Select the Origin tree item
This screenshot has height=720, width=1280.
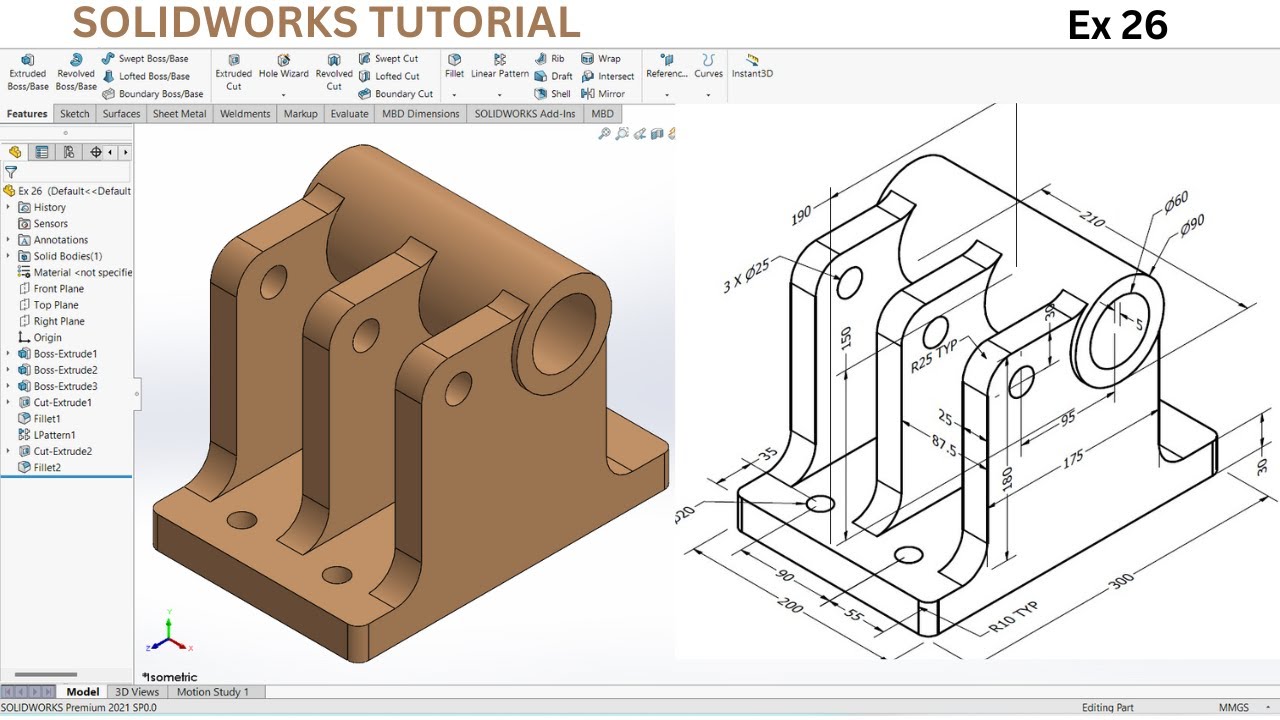point(40,338)
